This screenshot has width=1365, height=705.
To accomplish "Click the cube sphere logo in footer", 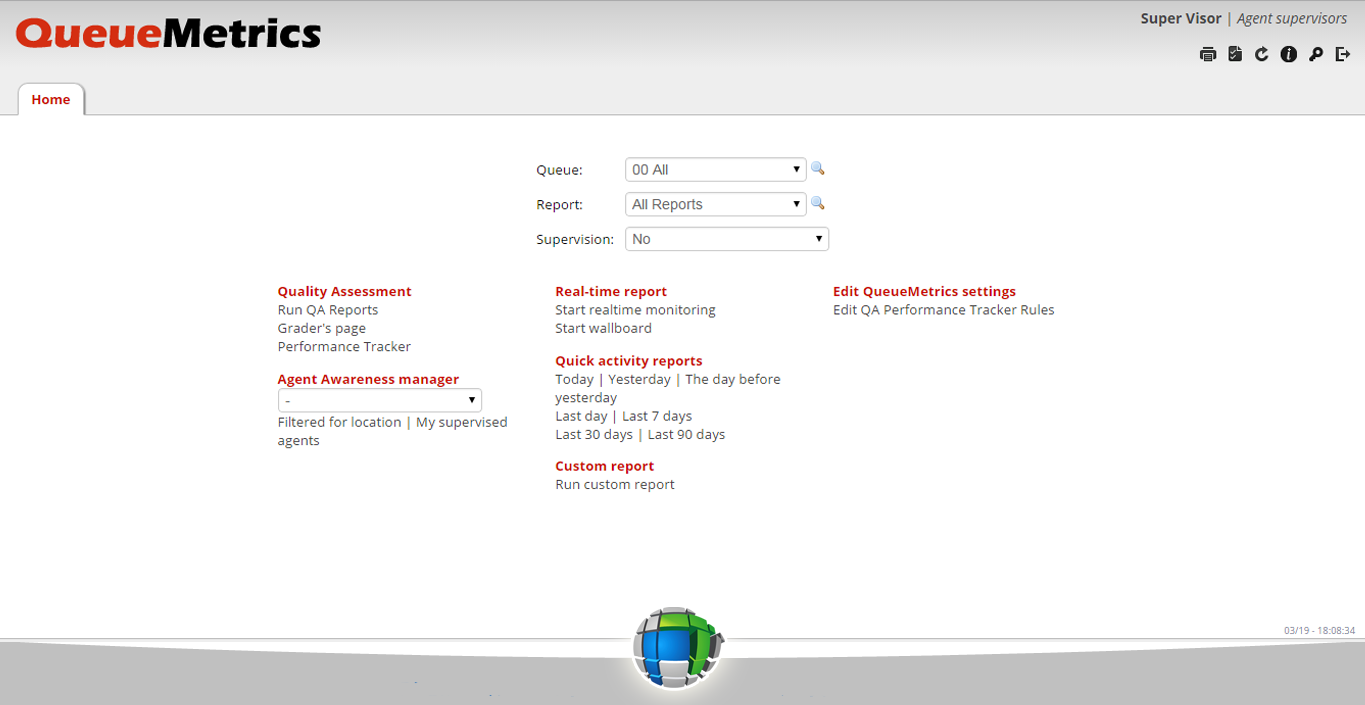I will pos(677,647).
